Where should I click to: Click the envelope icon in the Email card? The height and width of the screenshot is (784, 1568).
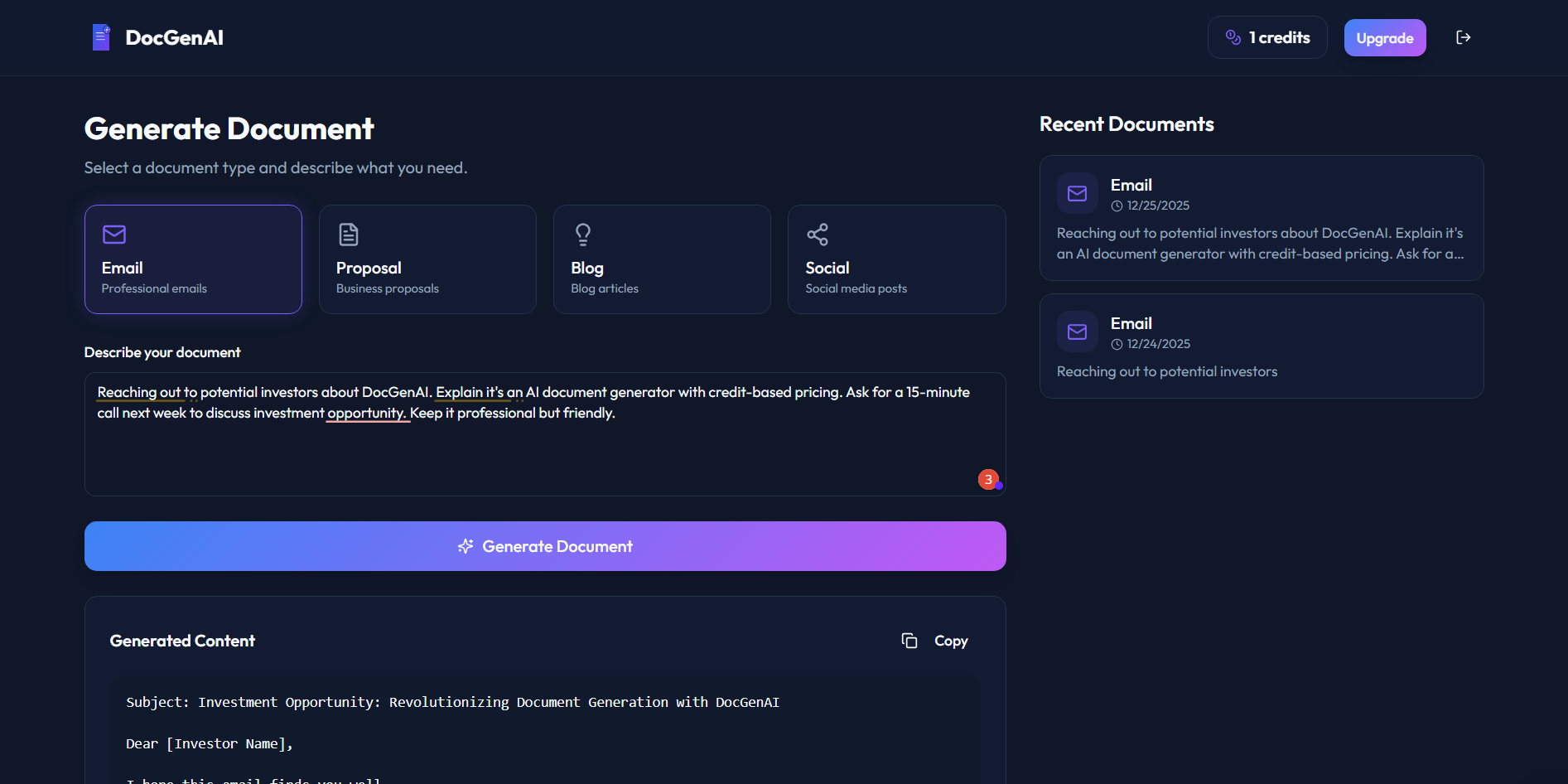[114, 235]
